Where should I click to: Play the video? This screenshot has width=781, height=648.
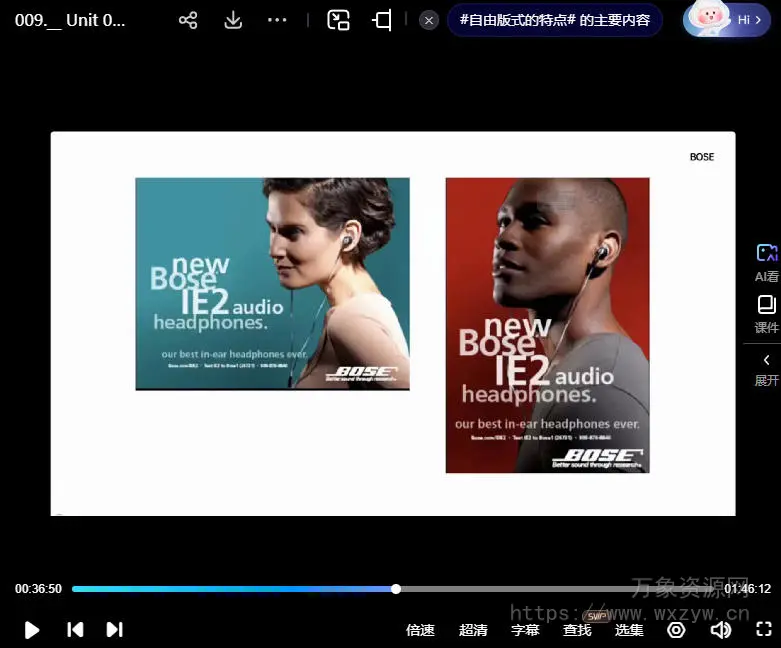click(x=32, y=630)
